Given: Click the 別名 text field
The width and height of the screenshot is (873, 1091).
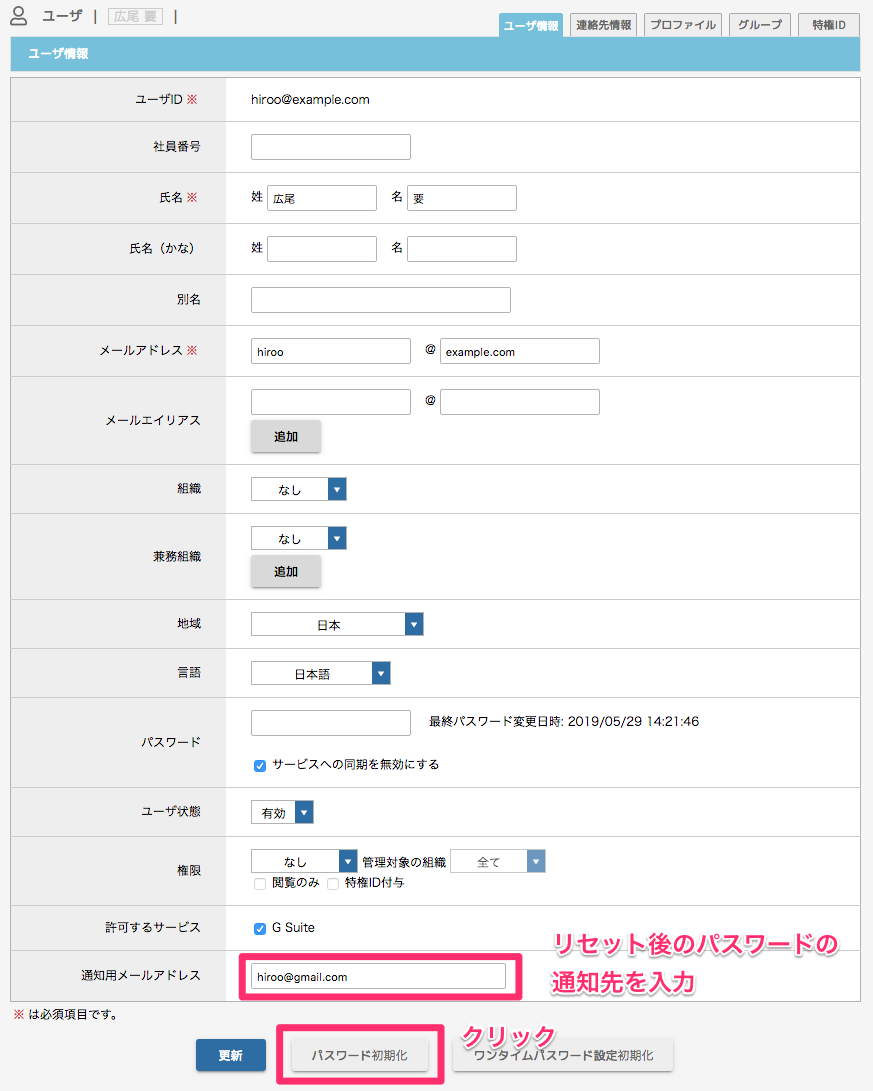Looking at the screenshot, I should (381, 300).
